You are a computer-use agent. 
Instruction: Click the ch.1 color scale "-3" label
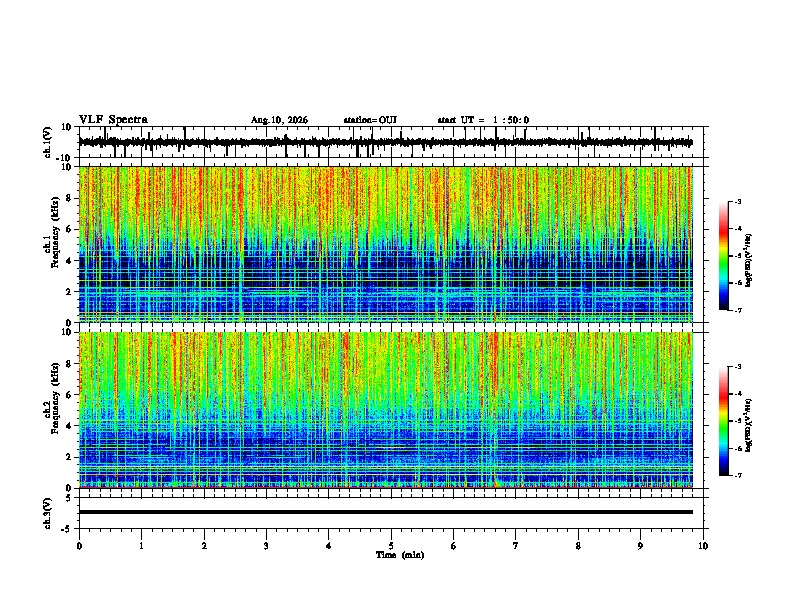[738, 201]
